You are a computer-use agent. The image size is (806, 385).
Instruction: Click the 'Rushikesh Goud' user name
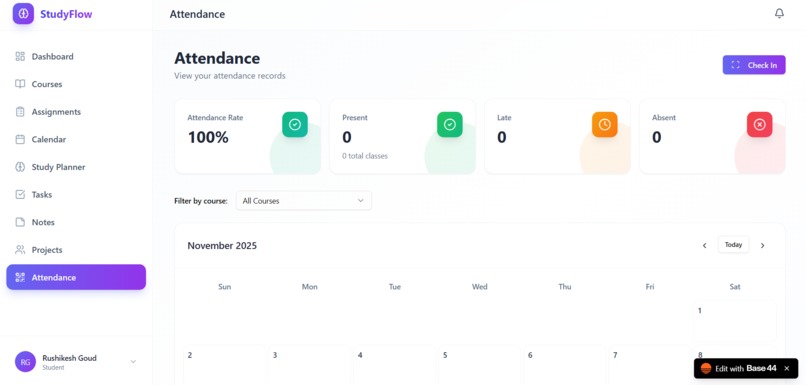[69, 358]
